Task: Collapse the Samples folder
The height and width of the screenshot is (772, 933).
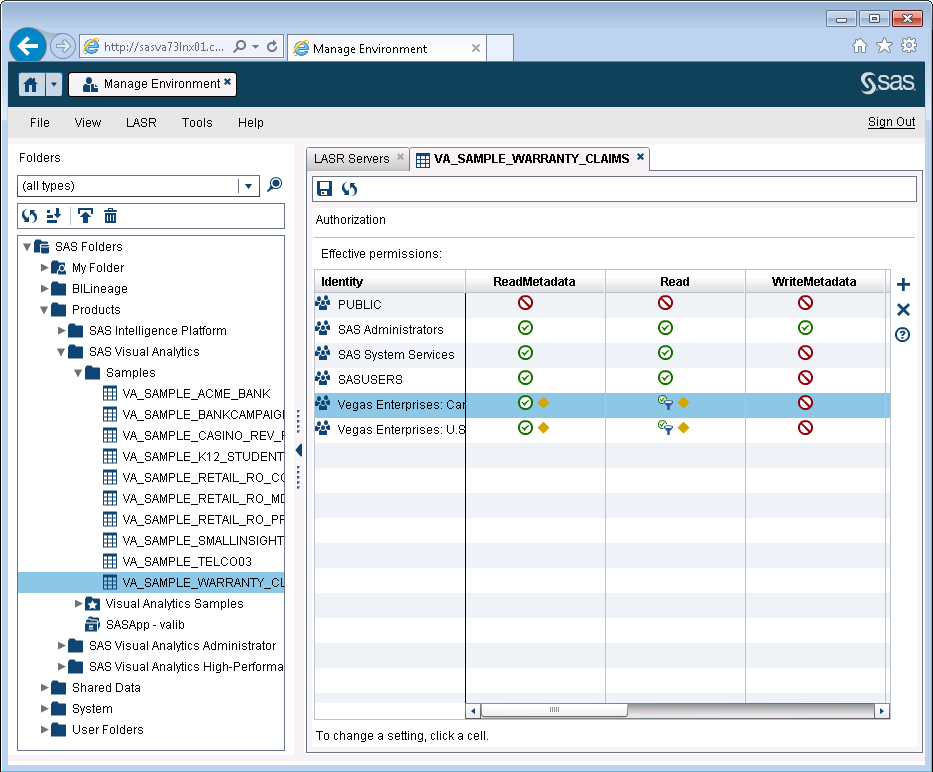Action: click(x=78, y=373)
